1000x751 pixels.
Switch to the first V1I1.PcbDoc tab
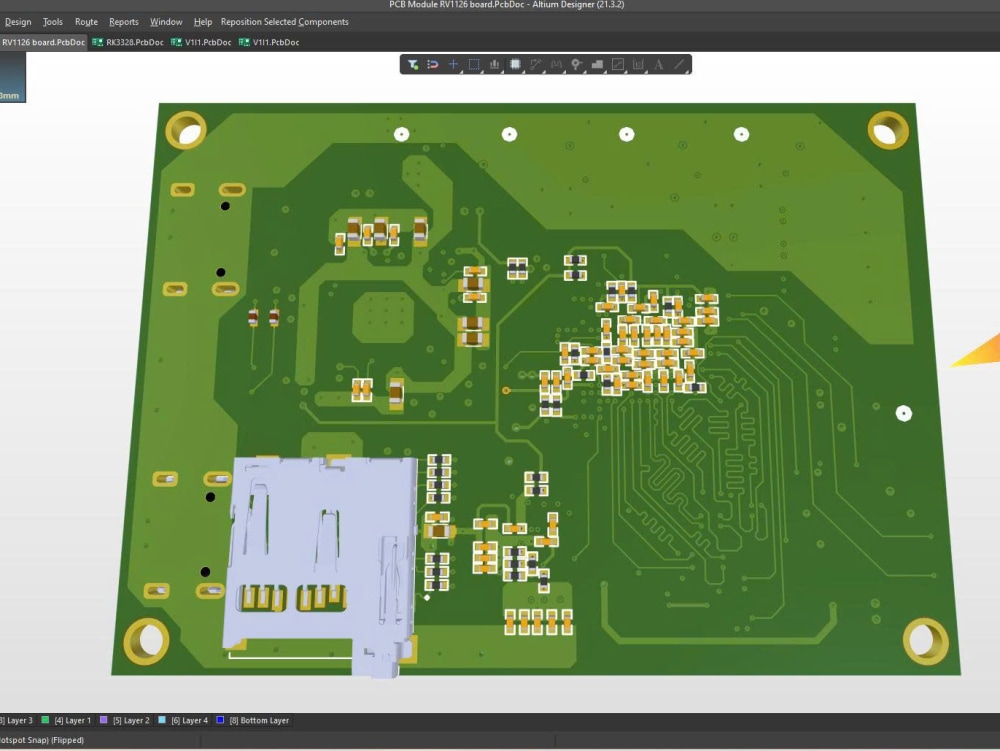tap(201, 42)
